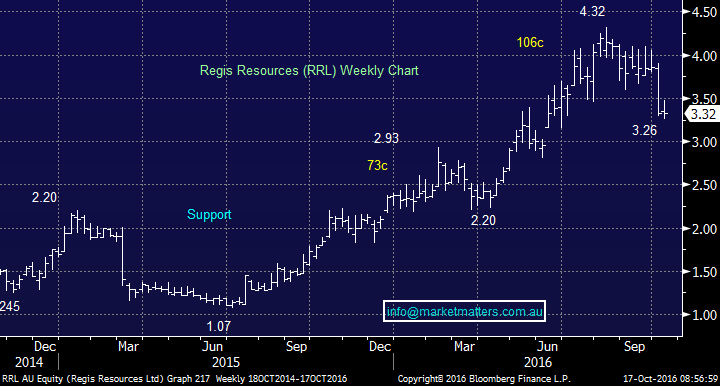
Task: Click the 'RRL AU Equity' footer text
Action: point(33,379)
